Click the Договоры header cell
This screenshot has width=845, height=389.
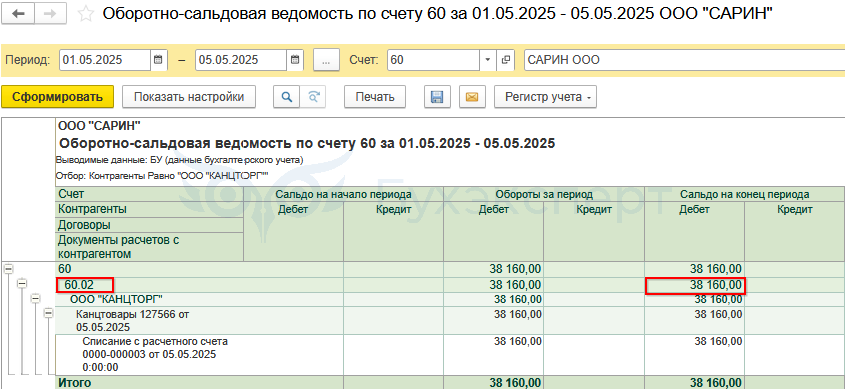tap(150, 225)
